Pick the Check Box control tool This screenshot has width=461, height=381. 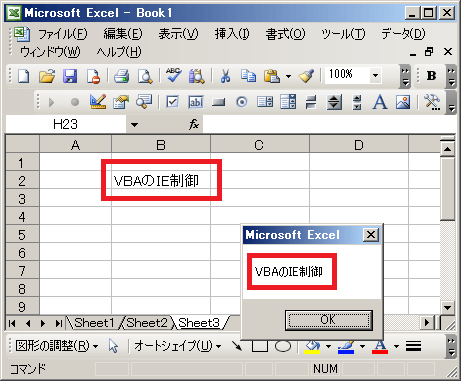[172, 102]
